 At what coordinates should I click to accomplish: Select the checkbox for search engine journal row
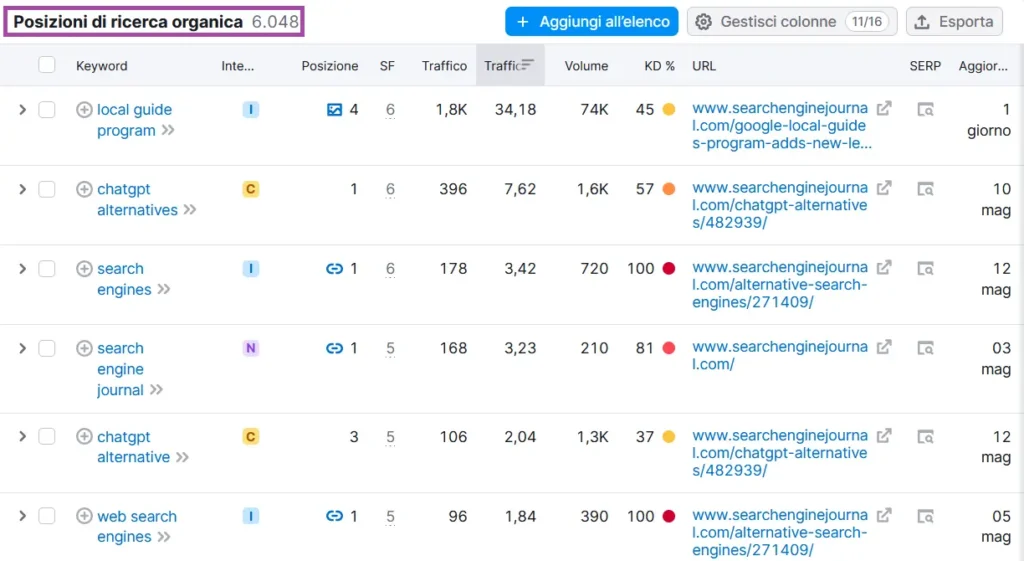tap(46, 348)
